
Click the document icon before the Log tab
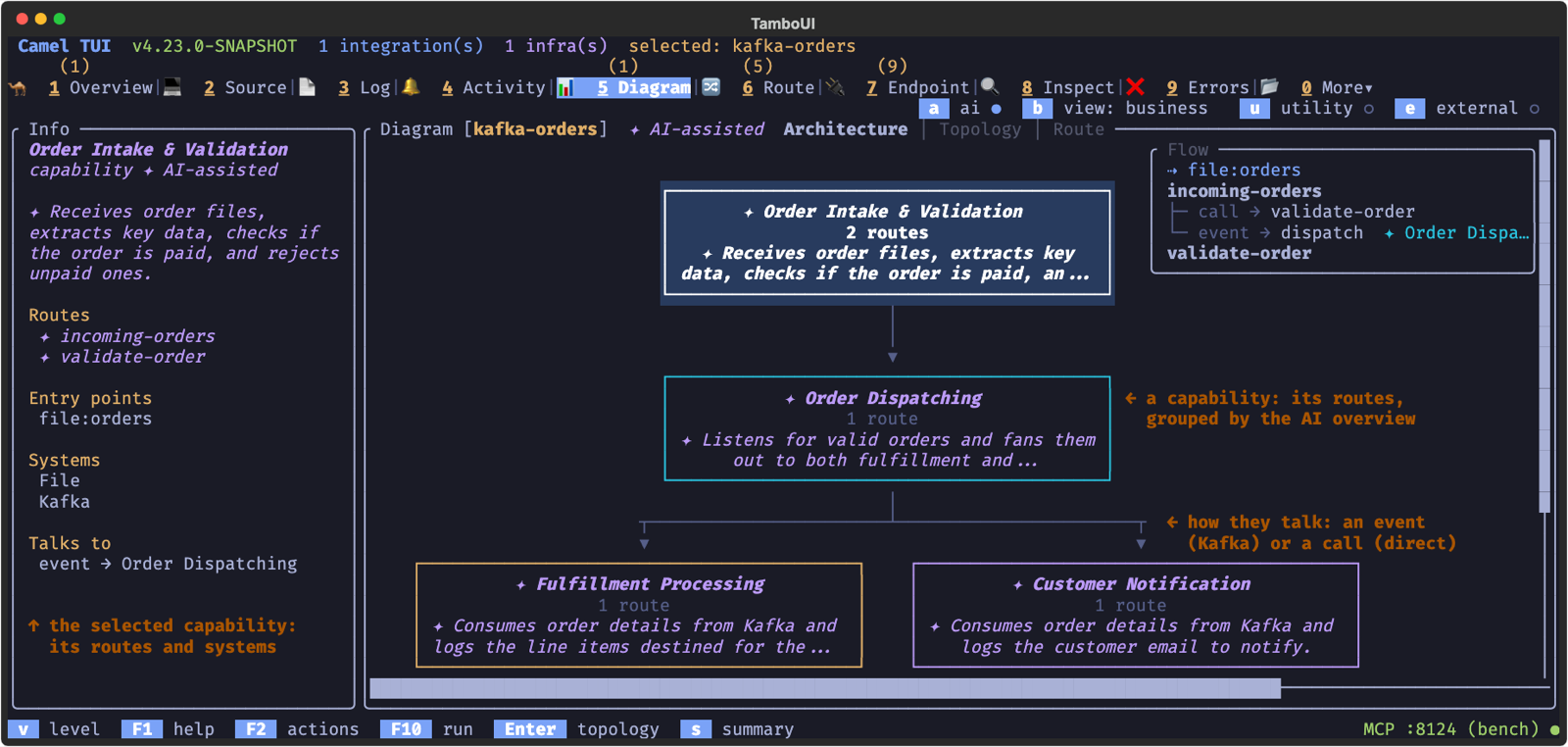307,87
